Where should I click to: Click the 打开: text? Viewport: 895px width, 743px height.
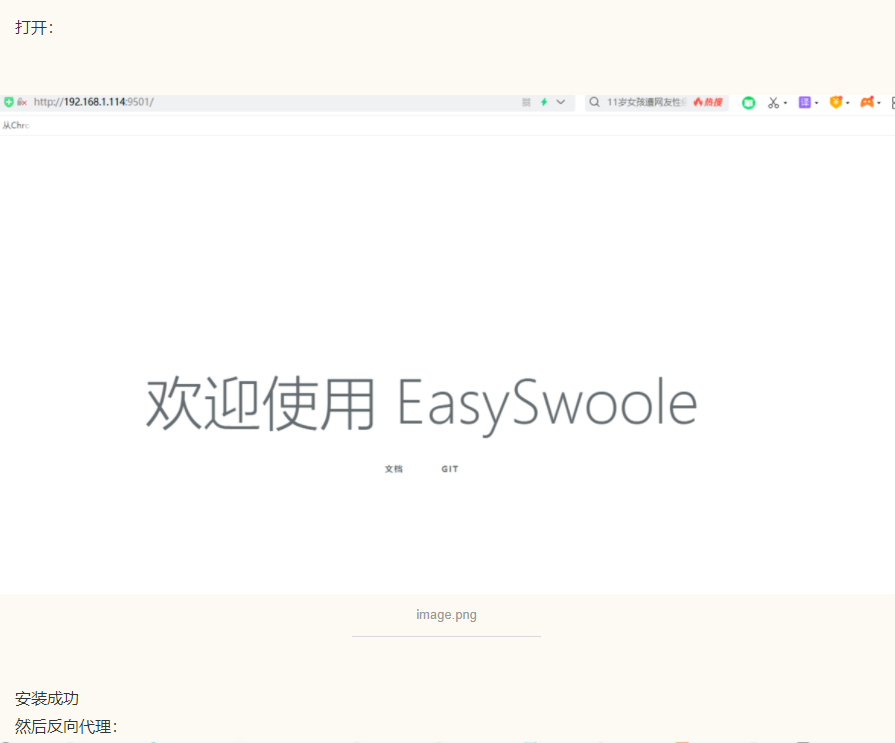coord(34,27)
